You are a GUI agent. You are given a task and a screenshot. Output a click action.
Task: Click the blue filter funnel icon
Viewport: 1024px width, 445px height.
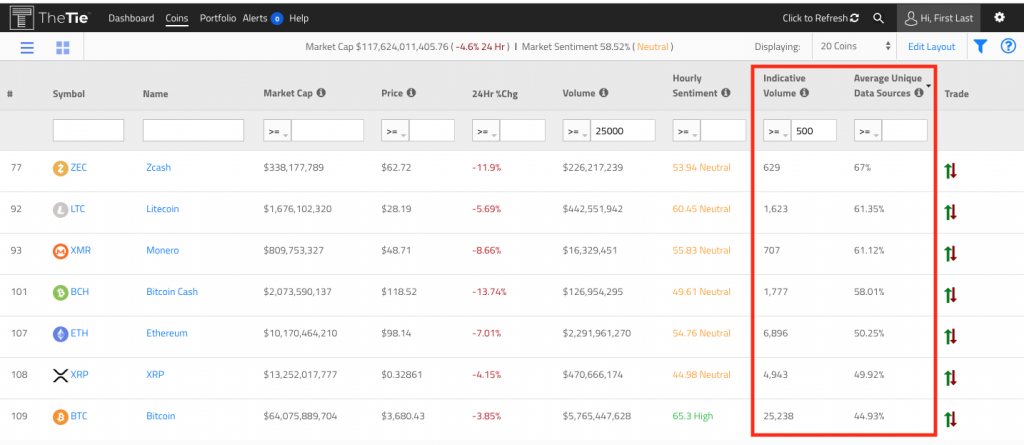coord(980,46)
